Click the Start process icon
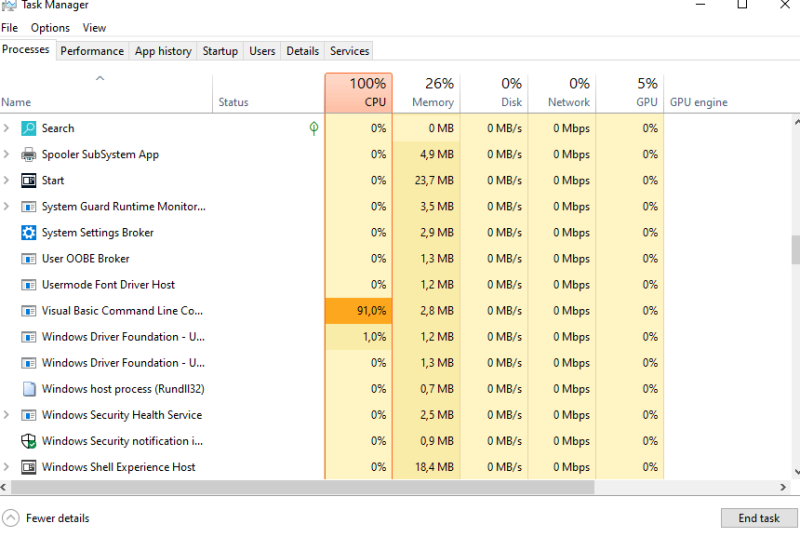 click(x=29, y=180)
